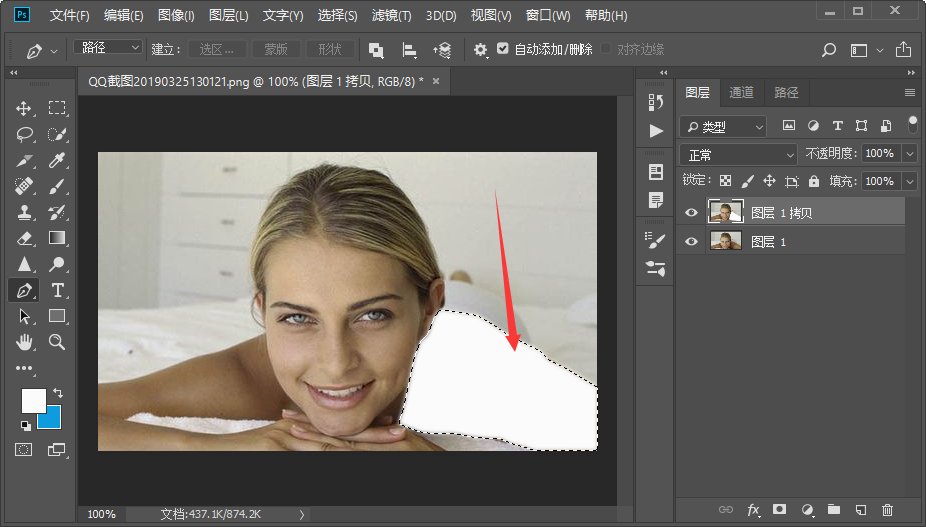Viewport: 926px width, 527px height.
Task: Hide the 图层 1 layer
Action: coord(691,241)
